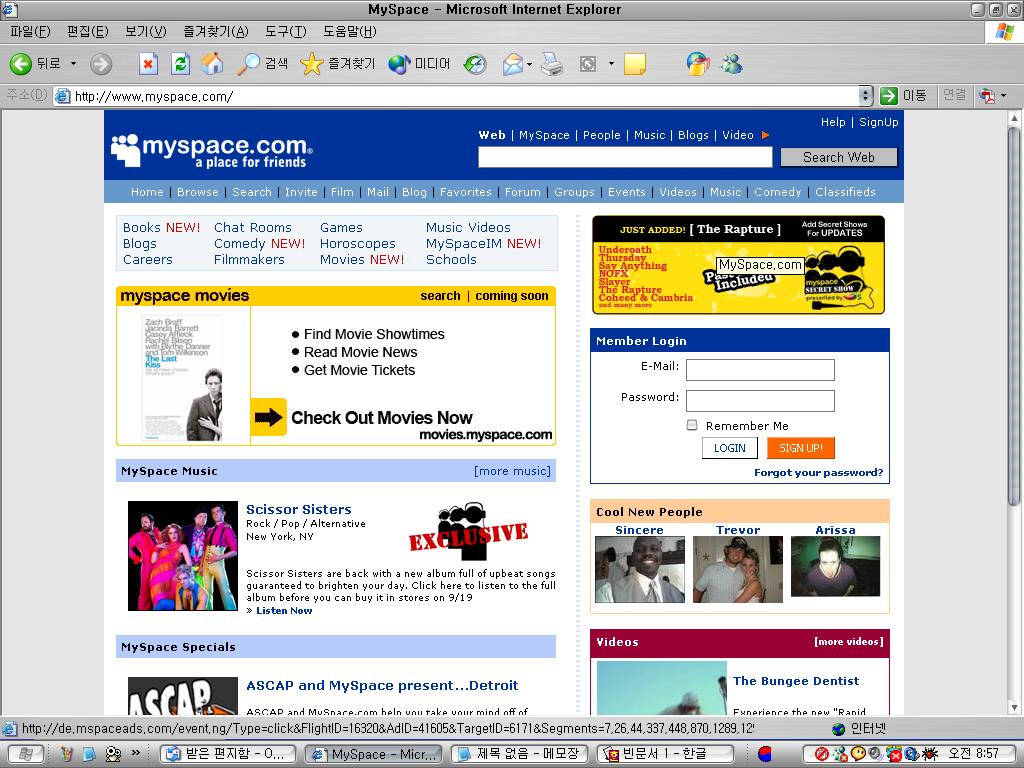Open the 도구(T) menu
The height and width of the screenshot is (768, 1024).
click(285, 31)
